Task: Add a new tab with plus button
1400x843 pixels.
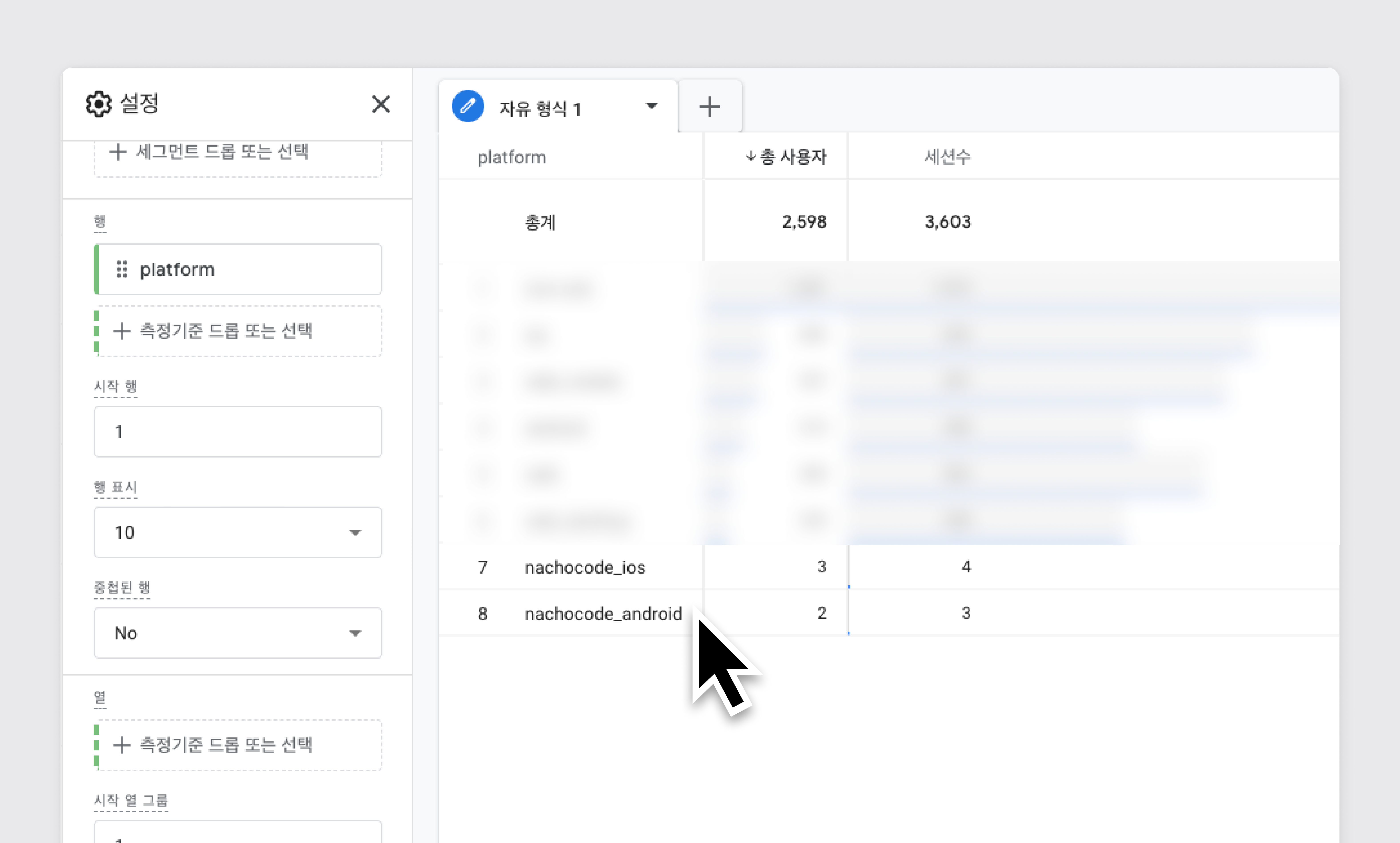Action: pyautogui.click(x=709, y=107)
